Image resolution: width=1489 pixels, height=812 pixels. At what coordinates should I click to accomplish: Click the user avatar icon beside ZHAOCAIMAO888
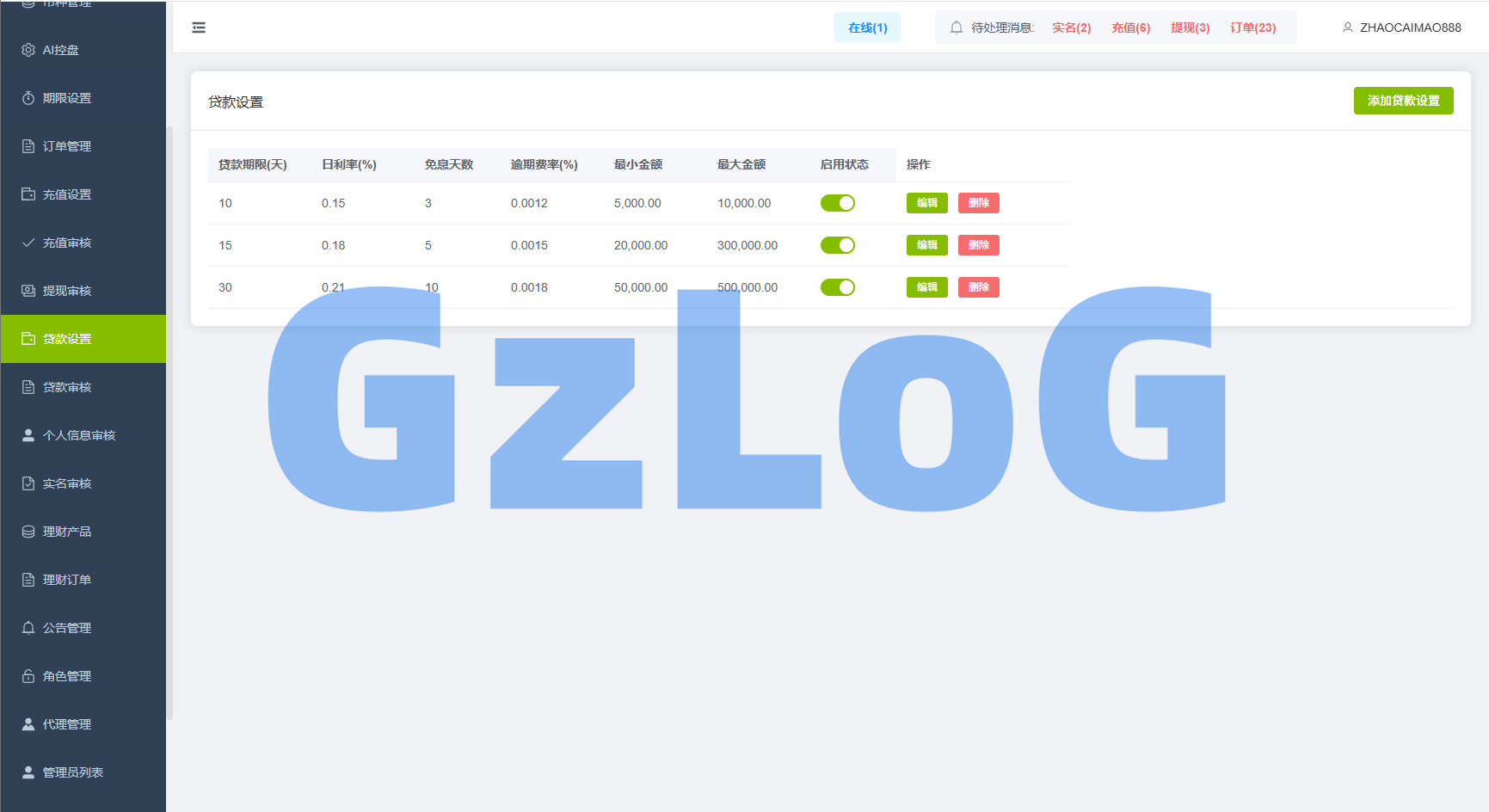pyautogui.click(x=1348, y=28)
